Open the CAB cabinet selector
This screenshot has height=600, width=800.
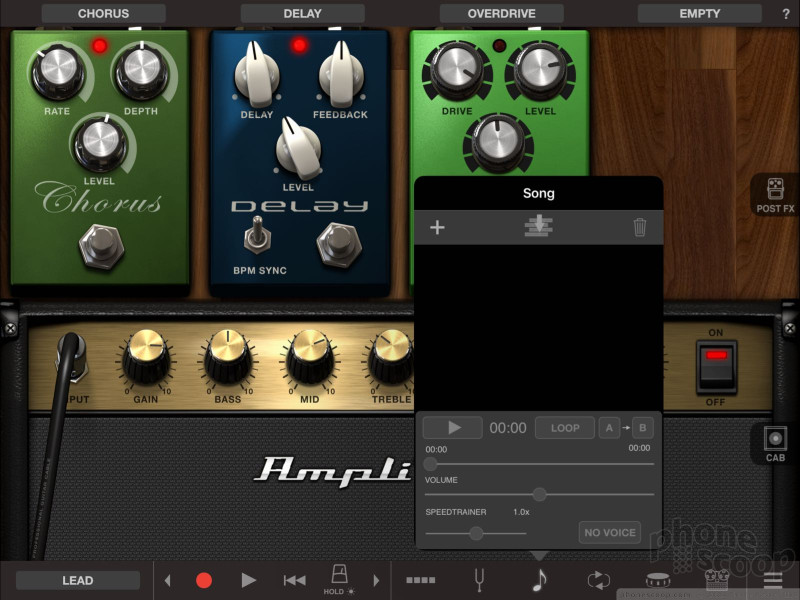click(775, 444)
